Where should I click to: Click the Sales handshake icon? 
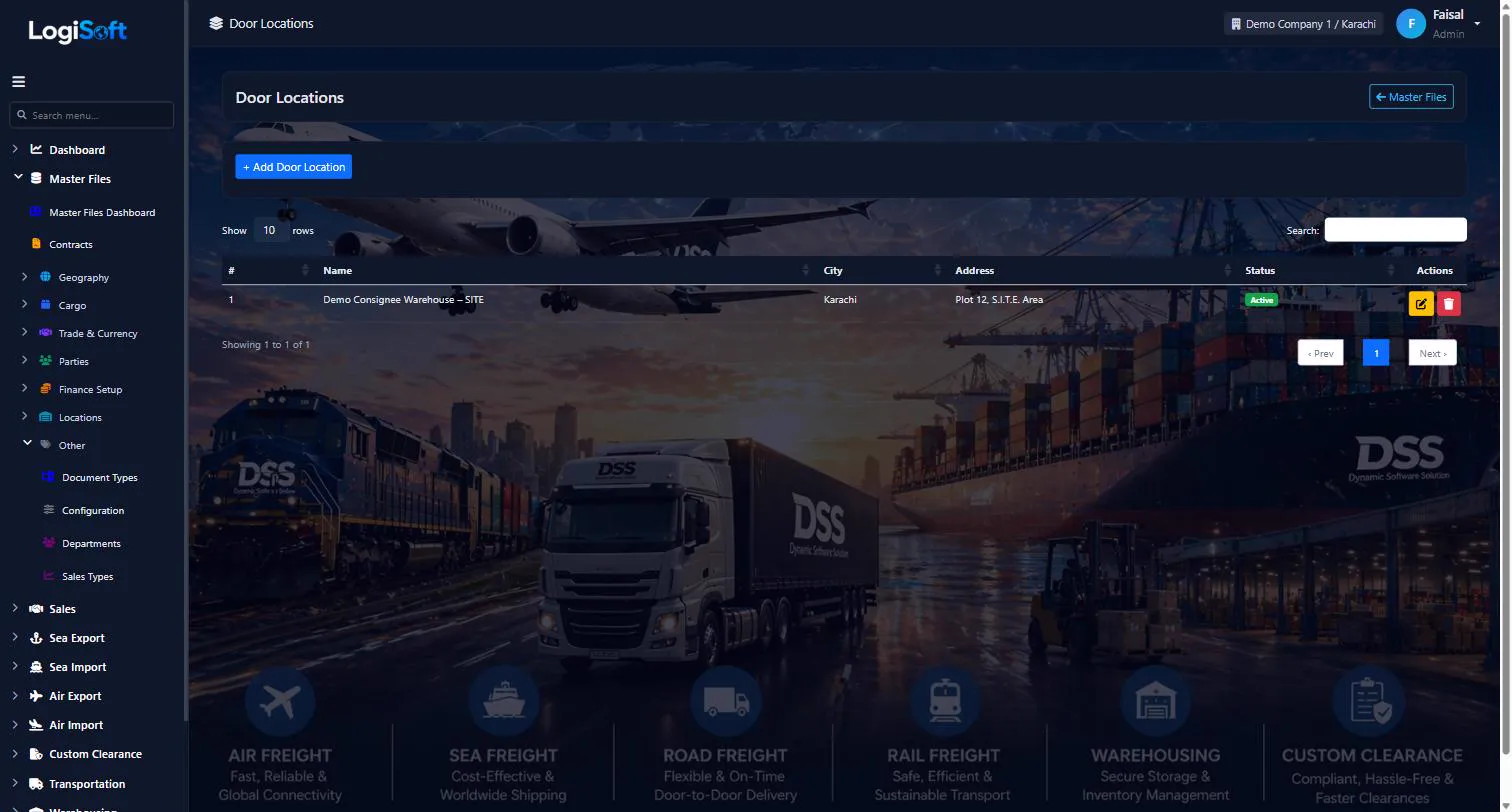(36, 609)
